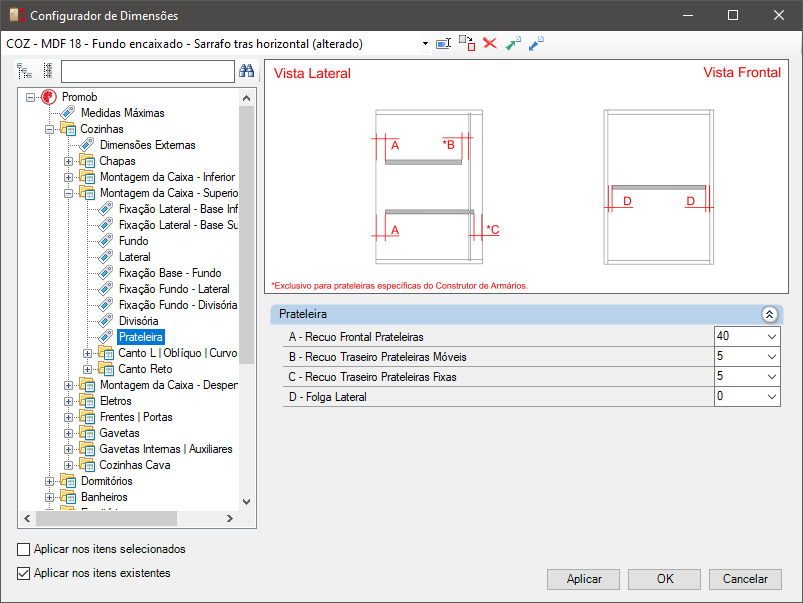The height and width of the screenshot is (603, 803).
Task: Enable Aplicar nos itens selecionados checkbox
Action: [24, 549]
